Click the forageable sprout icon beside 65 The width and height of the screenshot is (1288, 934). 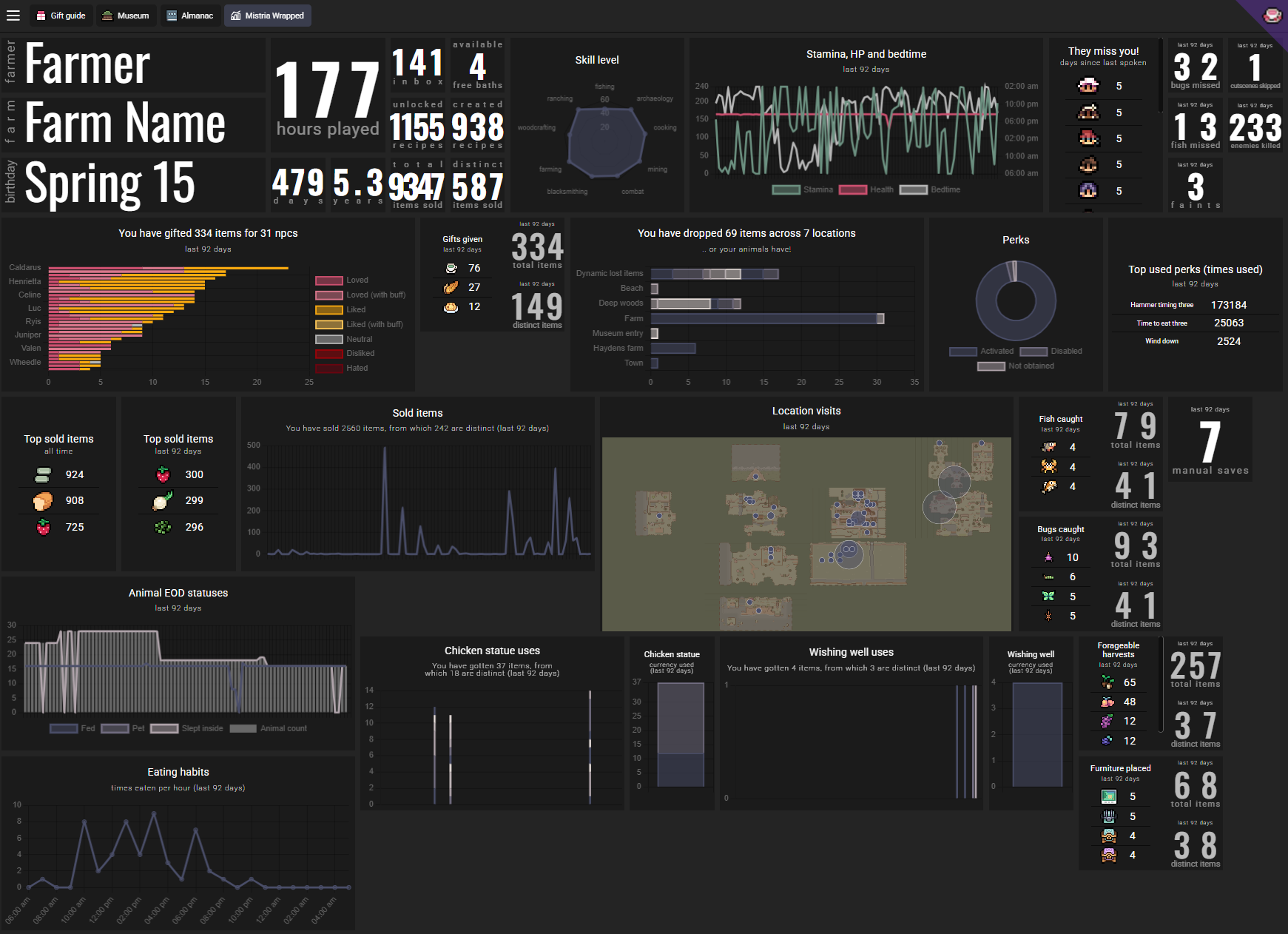[x=1107, y=682]
